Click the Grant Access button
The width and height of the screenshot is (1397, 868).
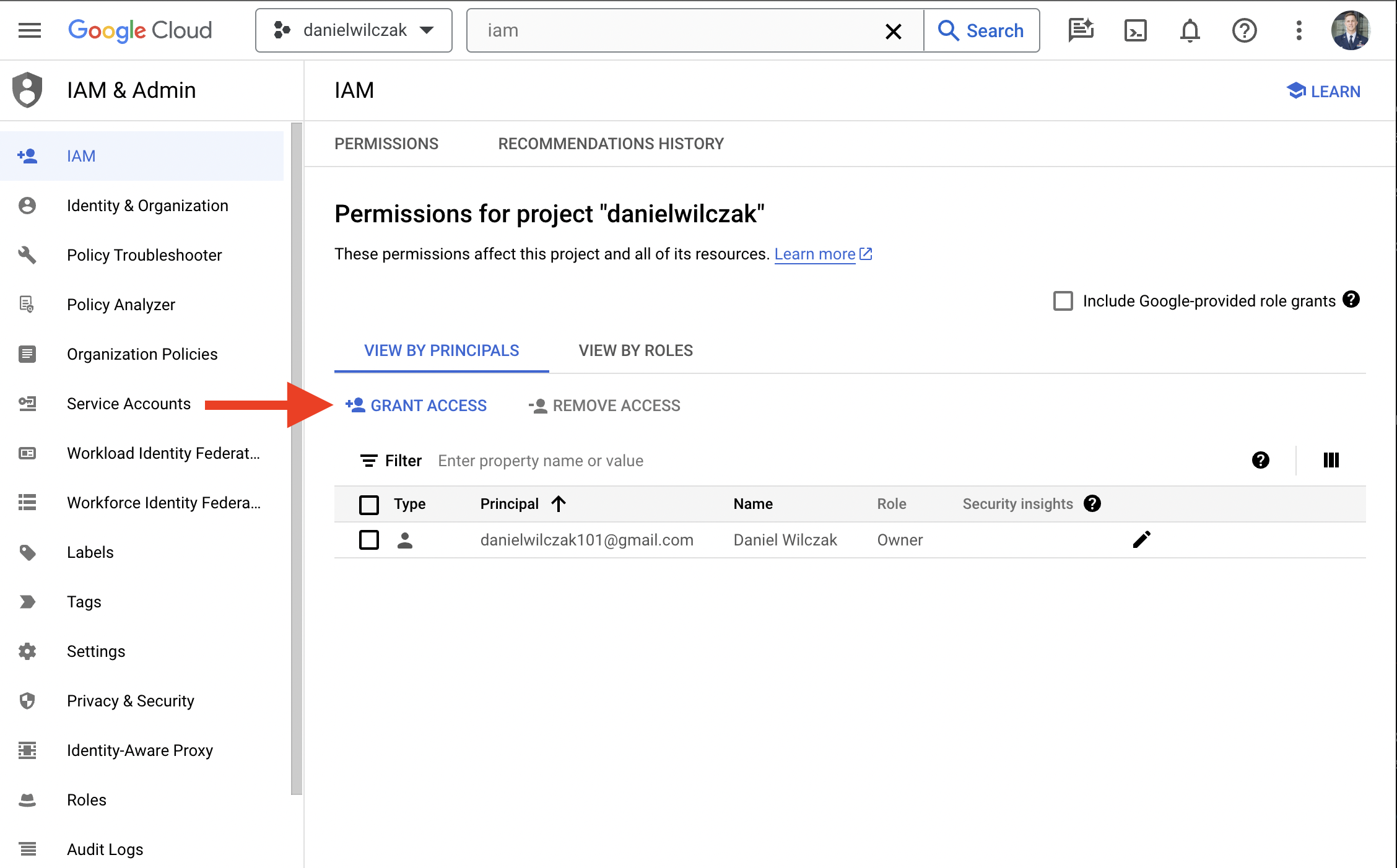click(x=417, y=406)
